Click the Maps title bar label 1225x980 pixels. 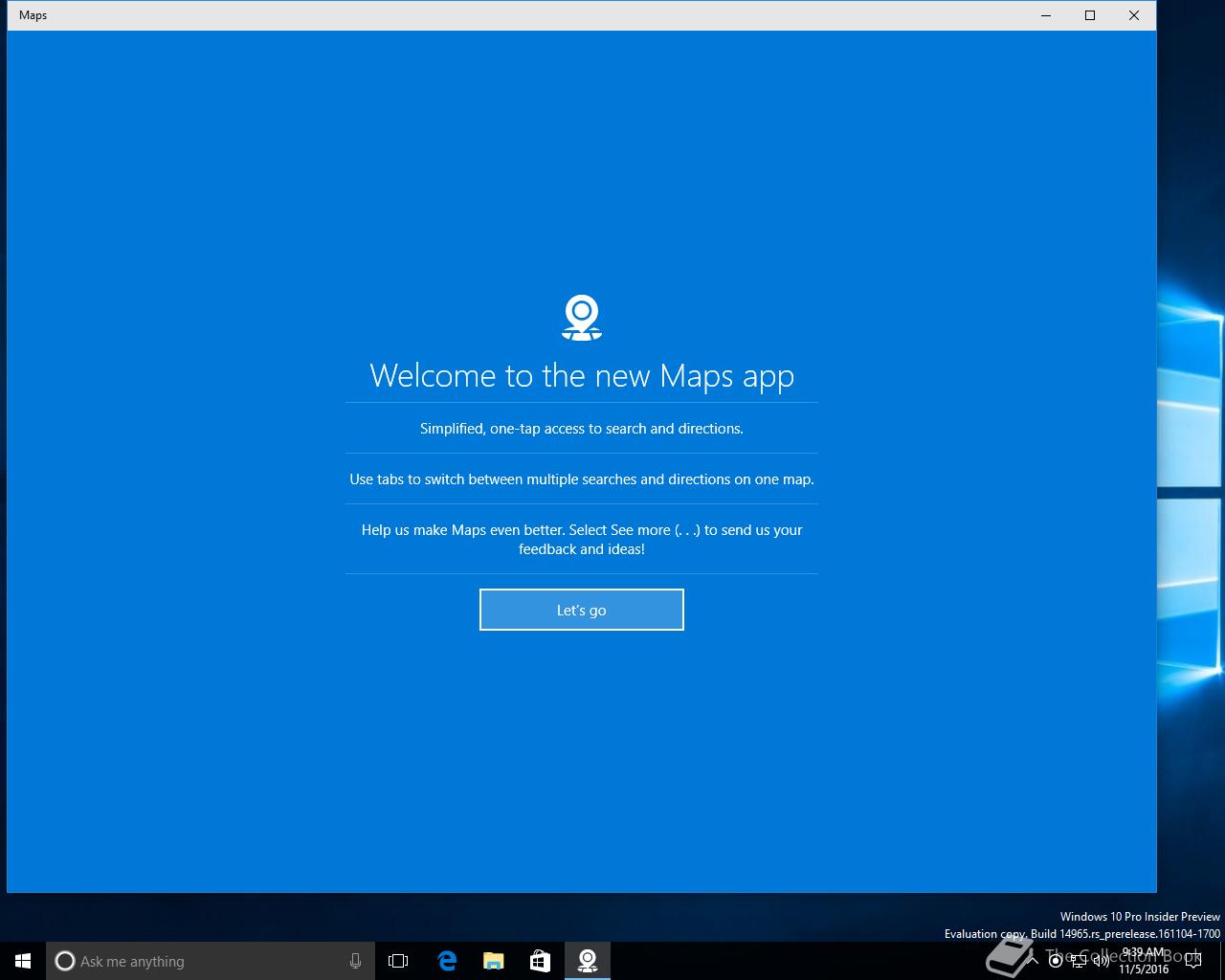33,15
